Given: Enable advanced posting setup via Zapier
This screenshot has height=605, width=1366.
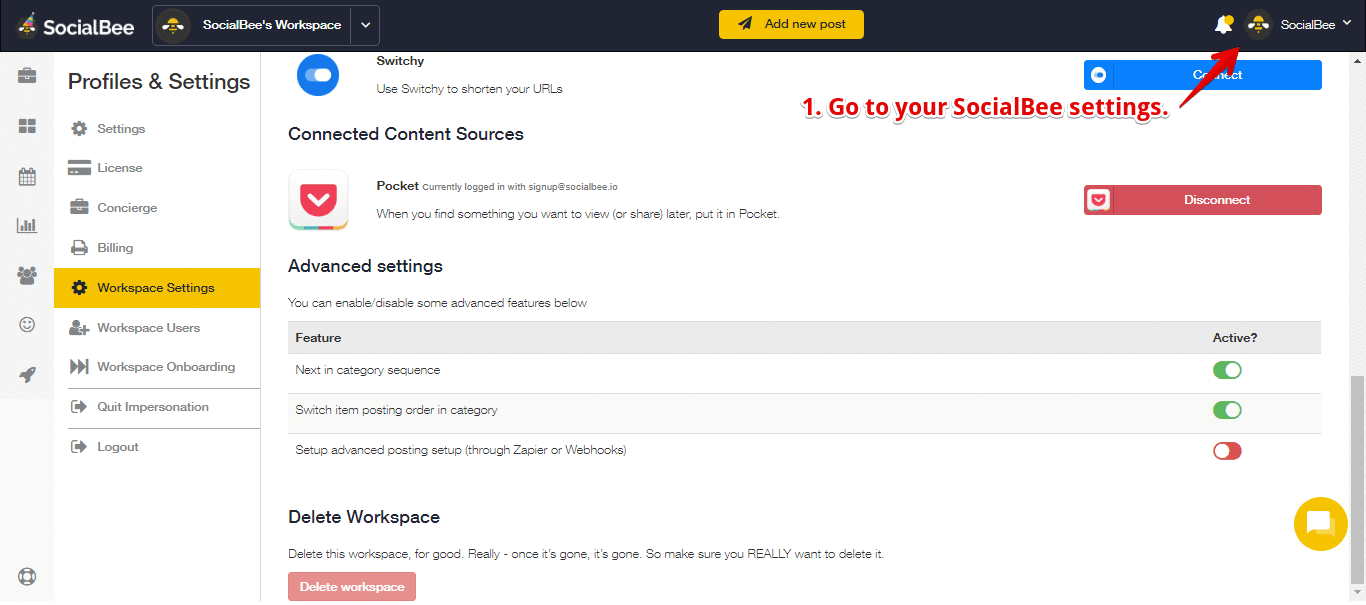Looking at the screenshot, I should coord(1227,451).
